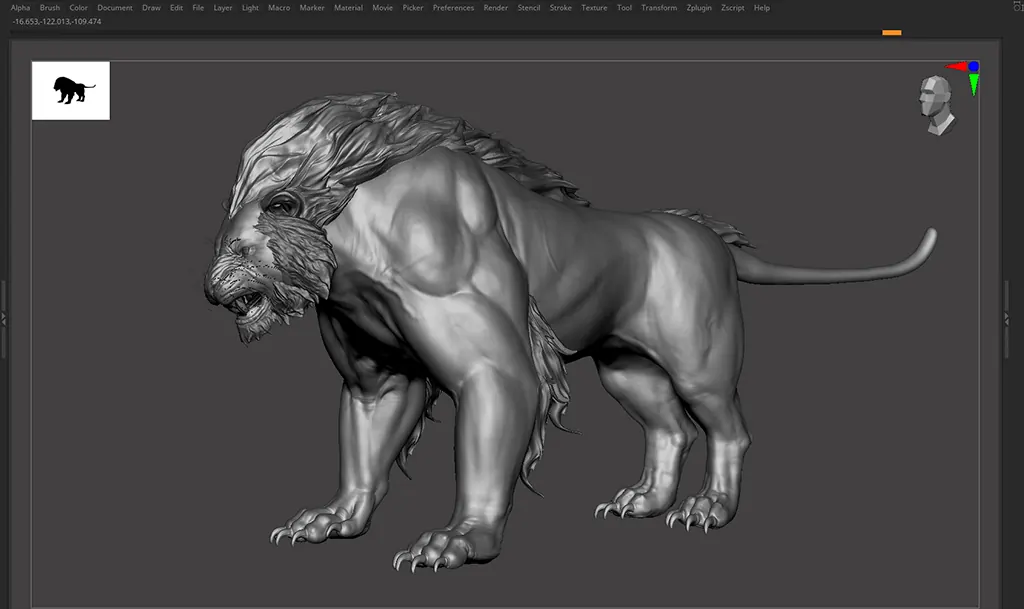Screen dimensions: 1024x609
Task: Open the Picker menu
Action: pyautogui.click(x=413, y=8)
